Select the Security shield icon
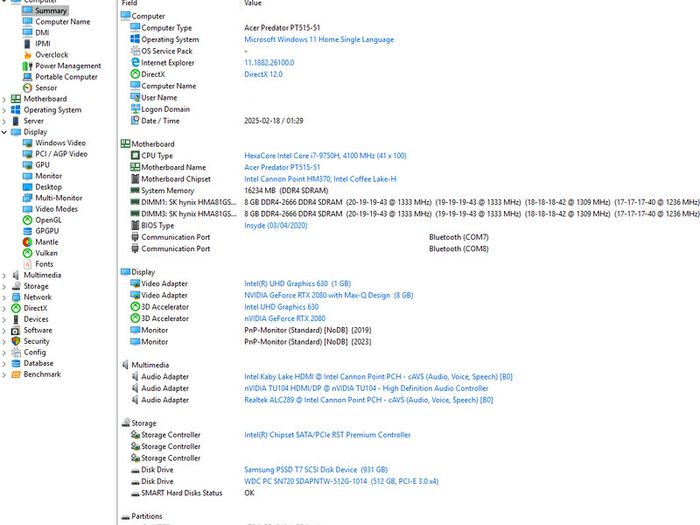The height and width of the screenshot is (525, 700). [16, 341]
